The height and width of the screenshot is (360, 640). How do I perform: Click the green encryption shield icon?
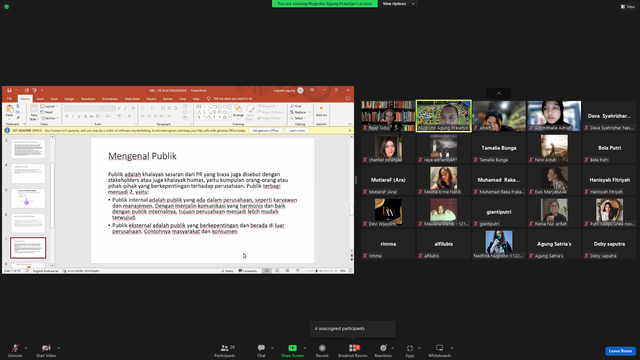pos(7,7)
